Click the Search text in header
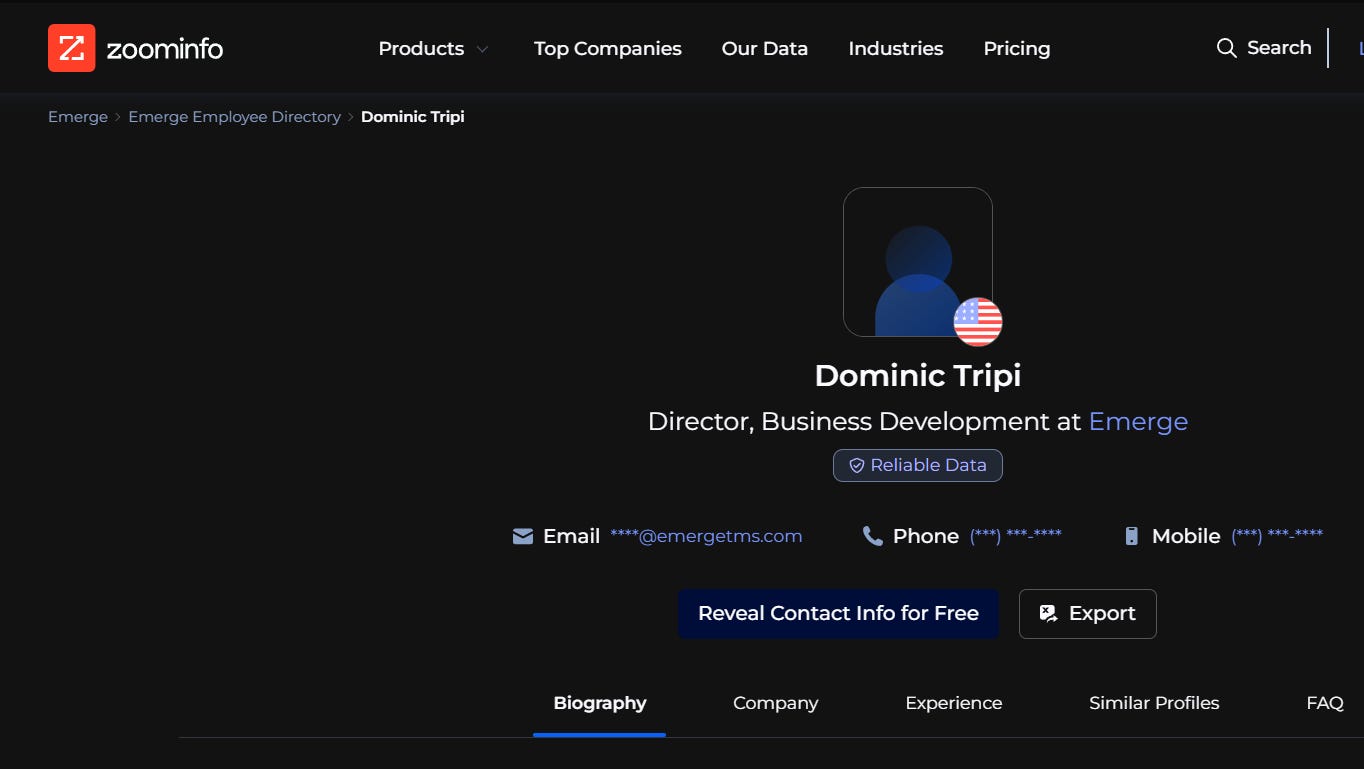The width and height of the screenshot is (1364, 769). (x=1279, y=47)
